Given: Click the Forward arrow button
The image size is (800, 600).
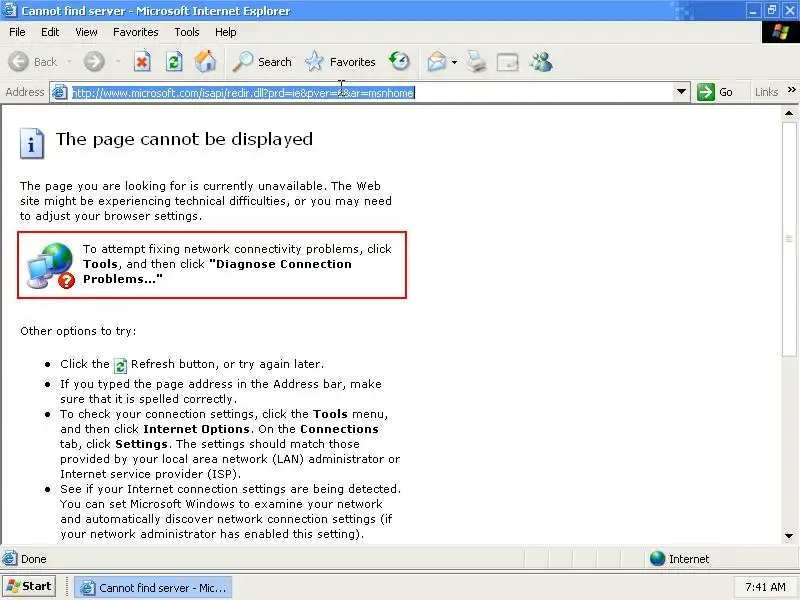Looking at the screenshot, I should [94, 62].
